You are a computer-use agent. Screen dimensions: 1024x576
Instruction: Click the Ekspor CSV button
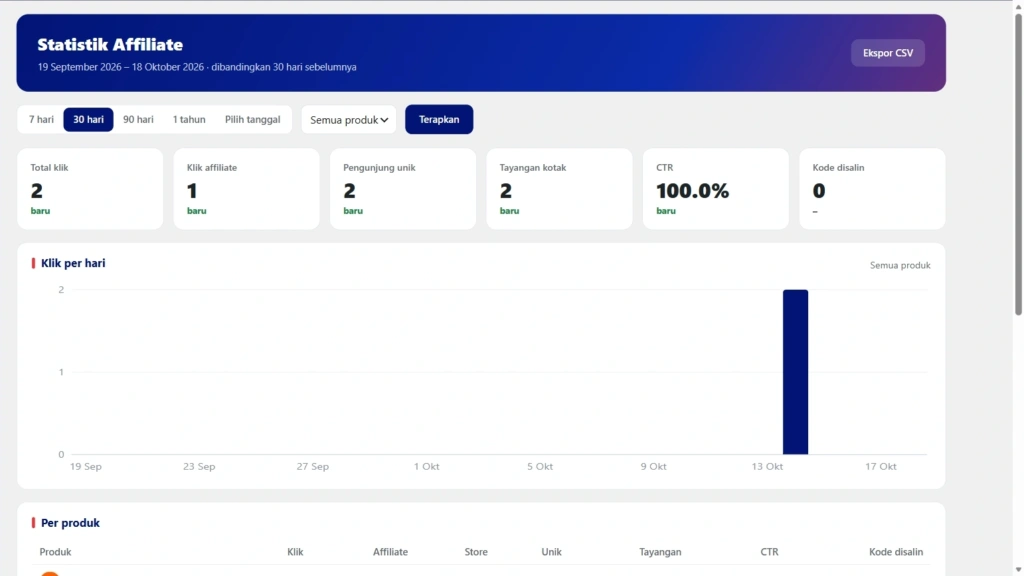click(888, 53)
